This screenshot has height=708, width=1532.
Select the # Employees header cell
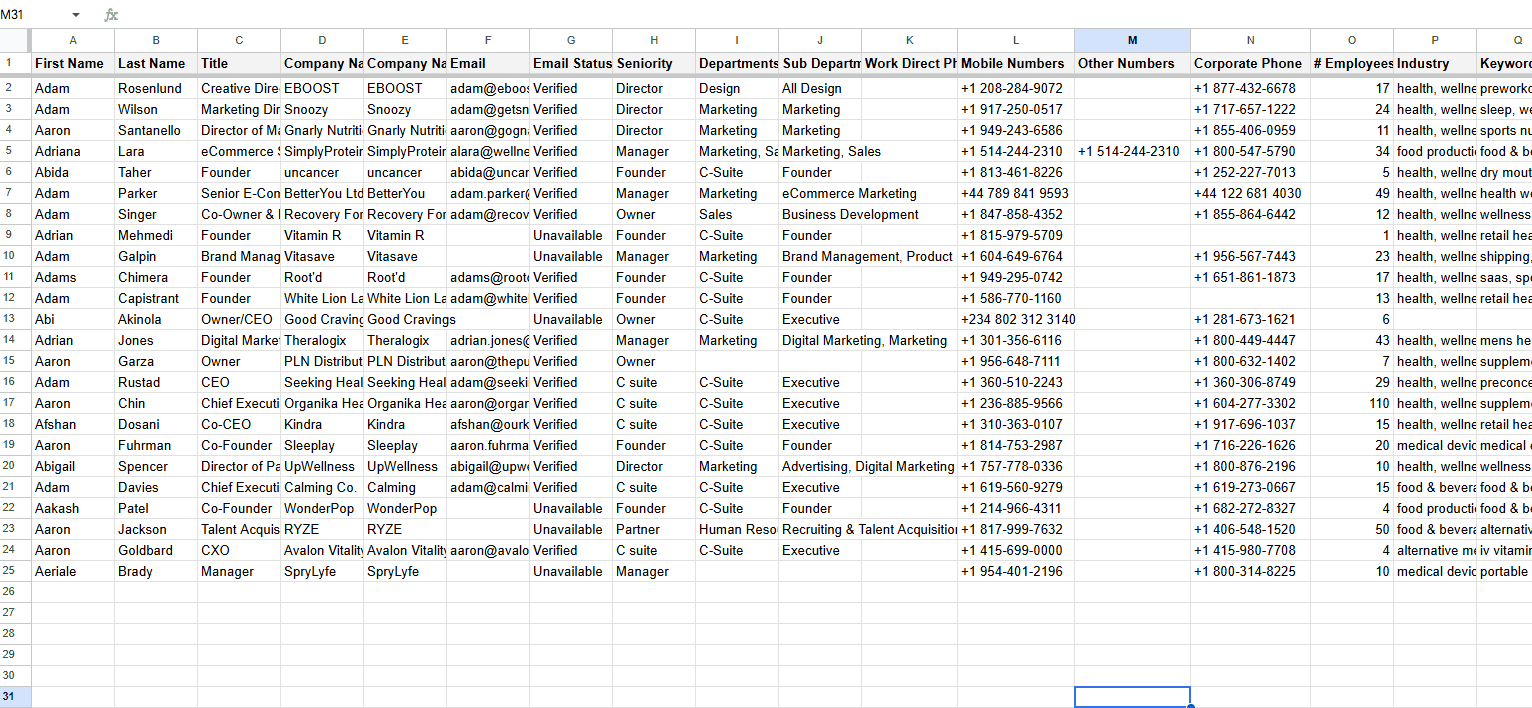1352,63
